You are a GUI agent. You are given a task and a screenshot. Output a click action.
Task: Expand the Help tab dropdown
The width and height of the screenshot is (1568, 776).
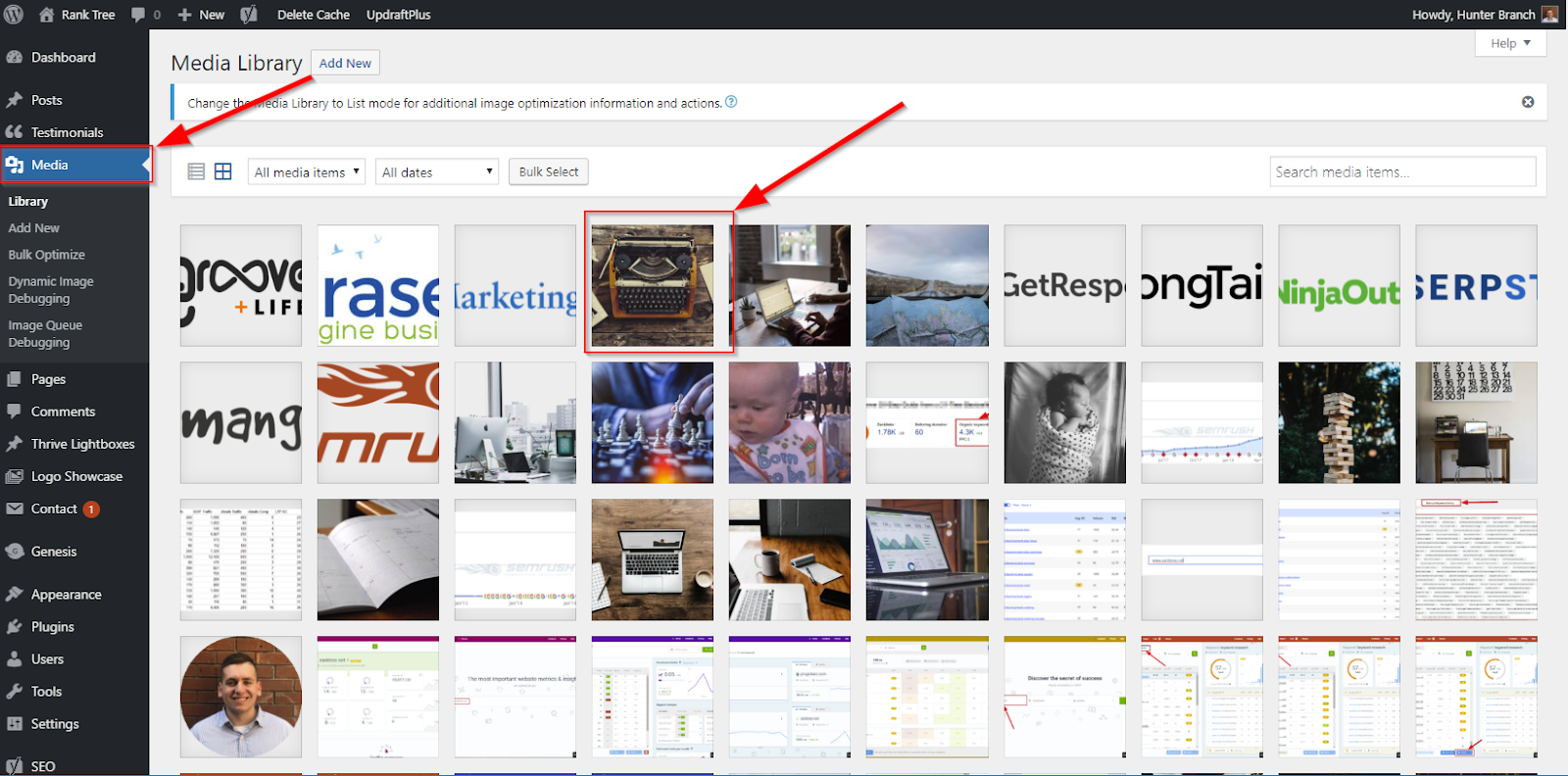tap(1510, 43)
